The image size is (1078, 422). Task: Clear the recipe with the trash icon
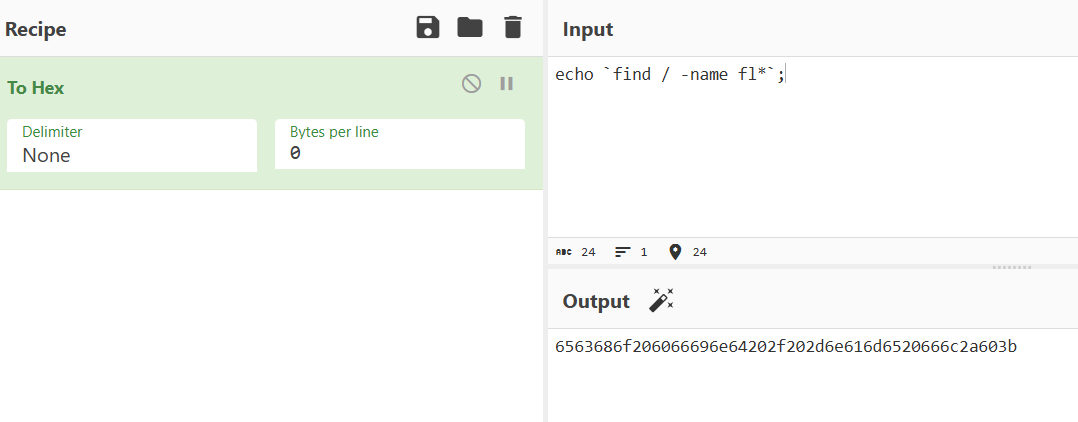coord(513,28)
